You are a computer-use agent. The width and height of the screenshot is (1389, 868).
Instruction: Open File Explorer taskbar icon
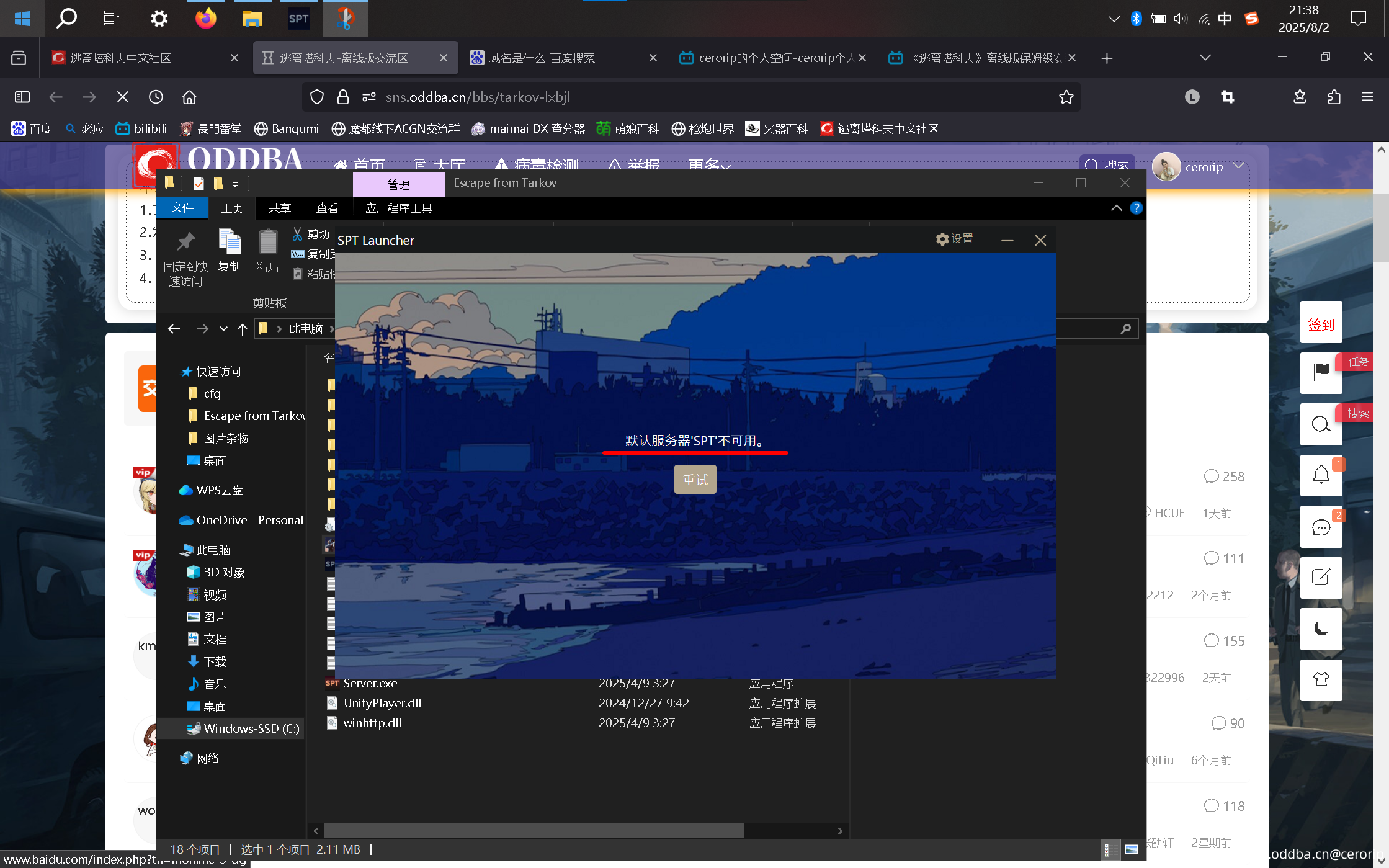(x=252, y=19)
